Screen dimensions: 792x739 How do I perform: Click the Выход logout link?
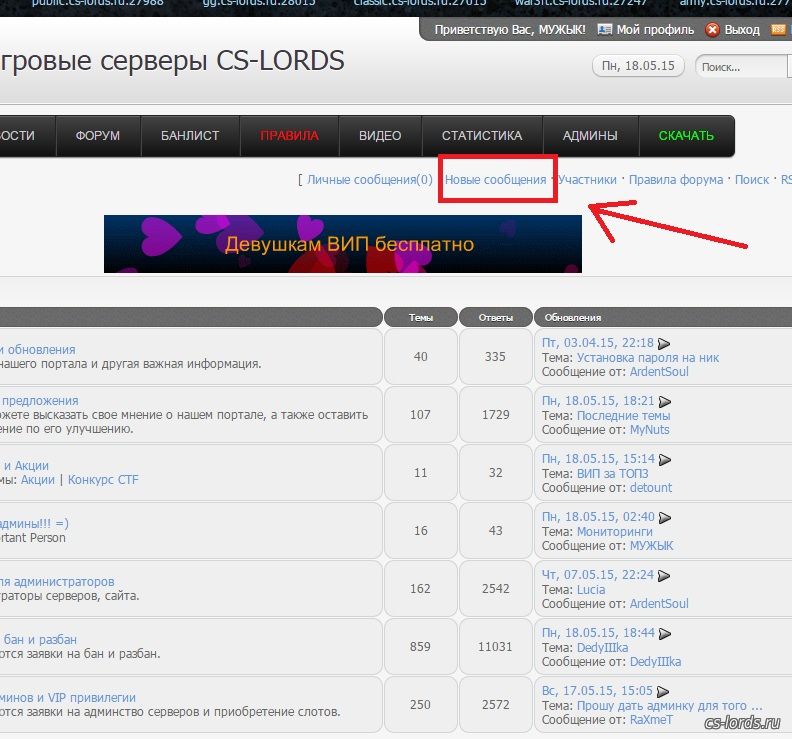[x=742, y=30]
